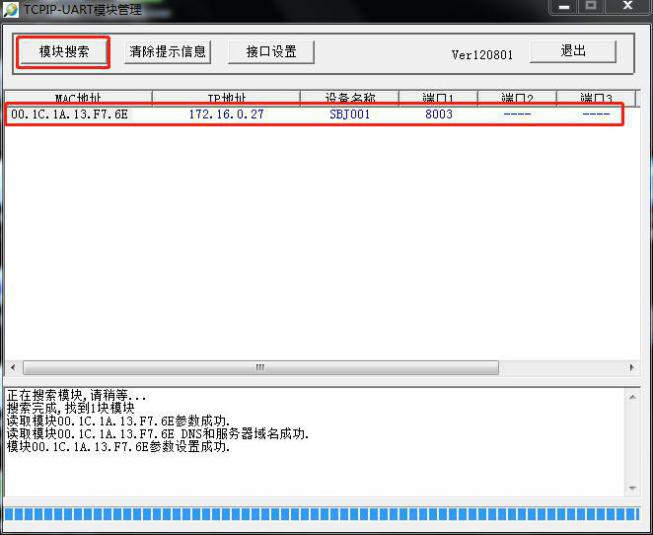653x535 pixels.
Task: Click the 端口3 column header
Action: point(596,98)
